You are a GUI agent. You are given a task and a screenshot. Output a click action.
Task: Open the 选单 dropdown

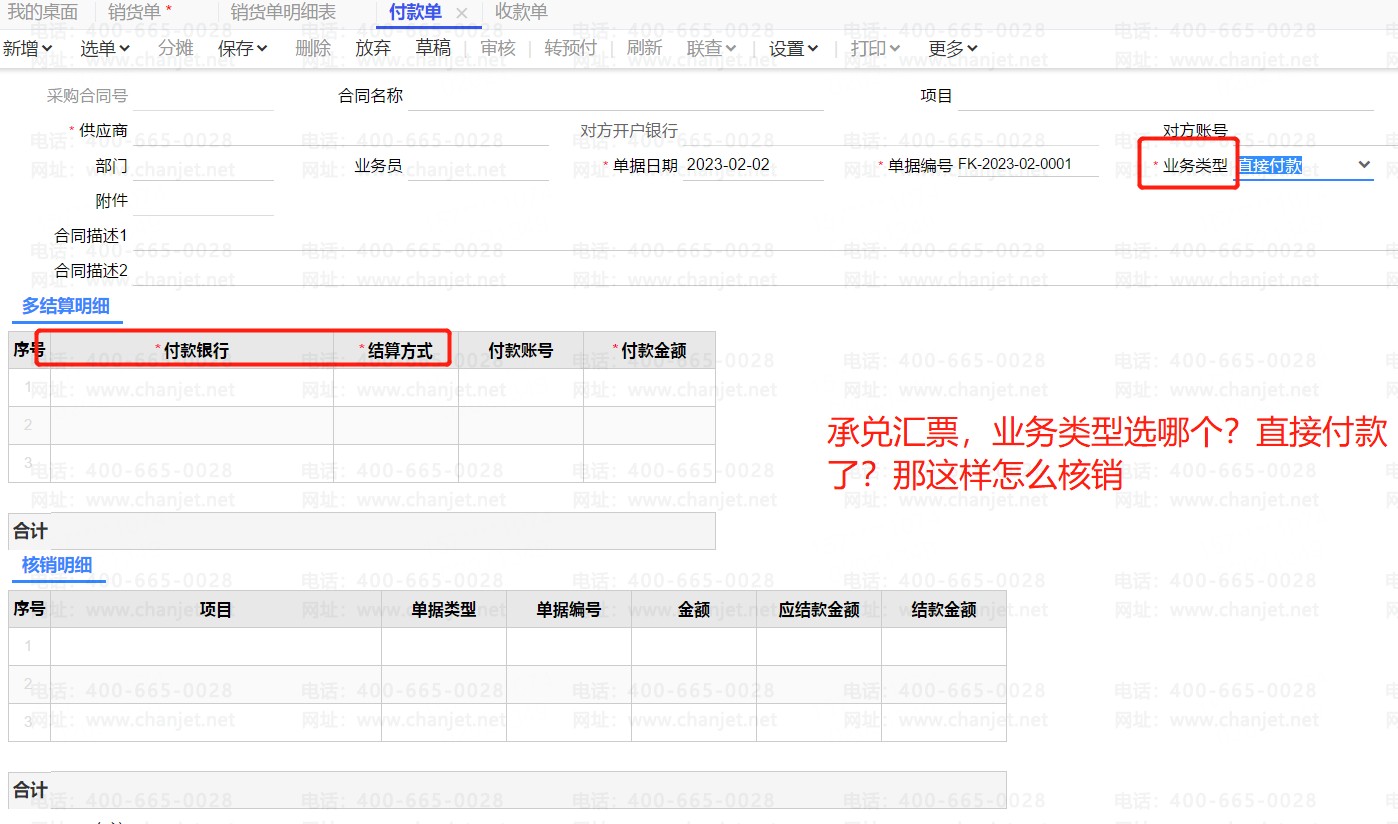105,48
